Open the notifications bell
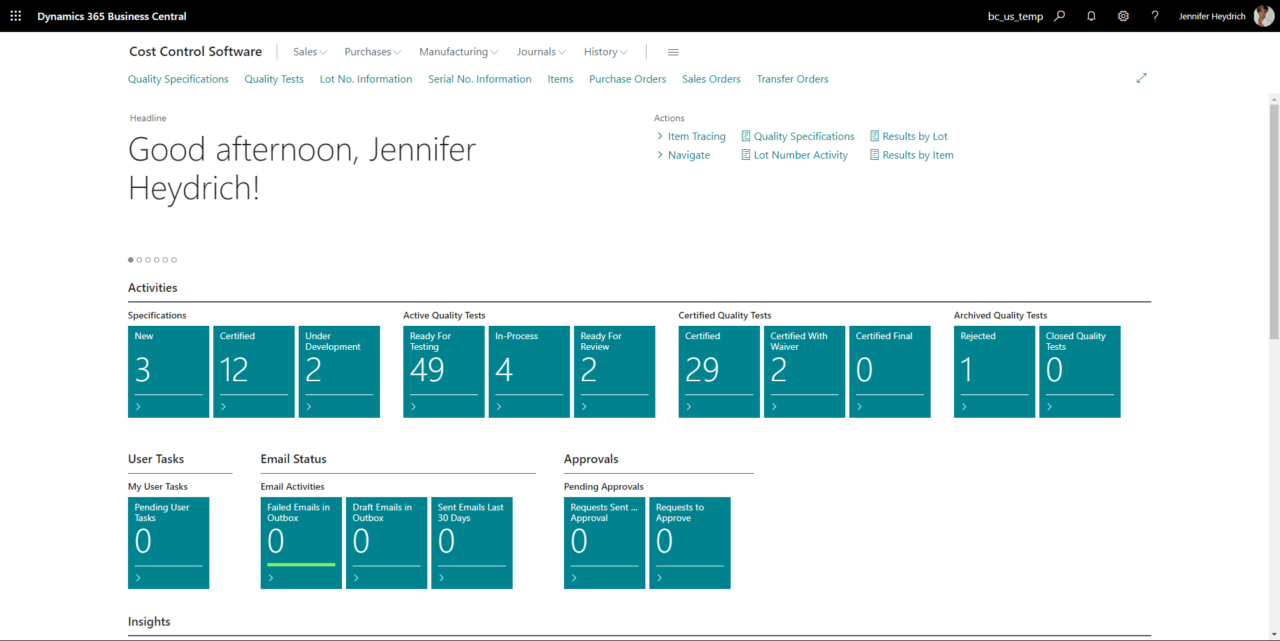1280x641 pixels. point(1091,16)
